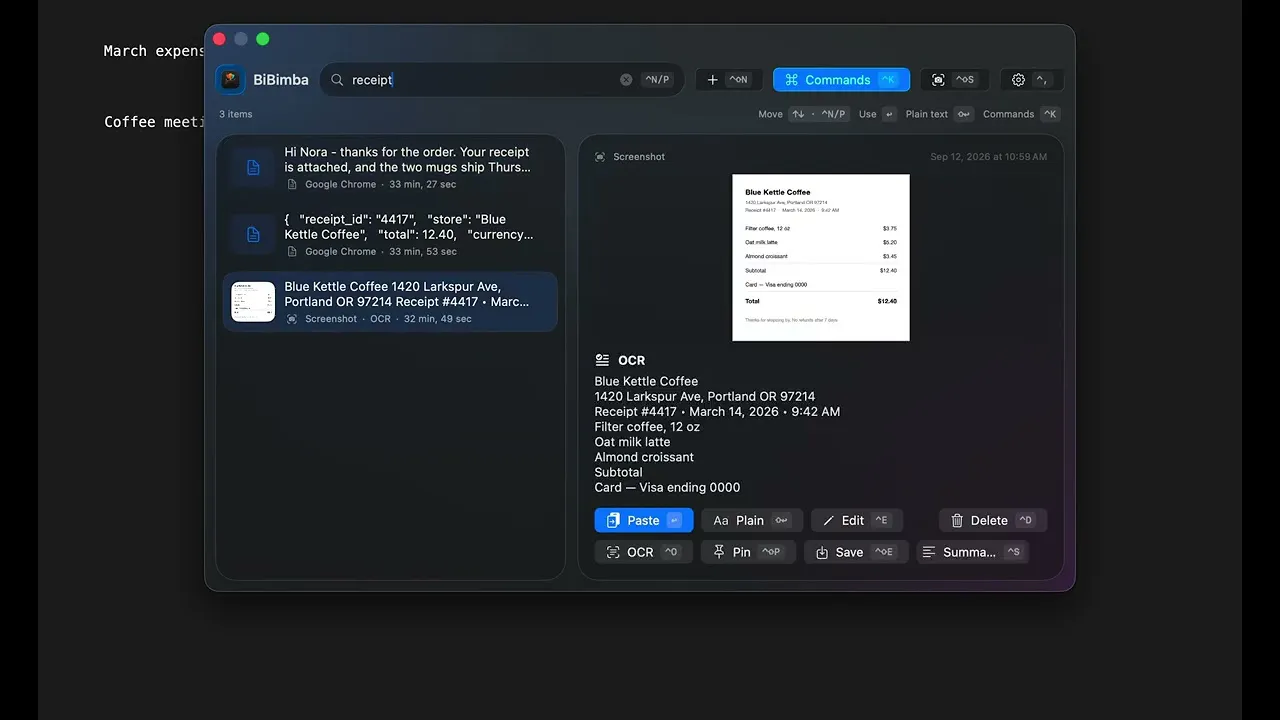Image resolution: width=1280 pixels, height=720 pixels.
Task: Click OCR text 'Card — Visa ending 0000'
Action: [667, 488]
